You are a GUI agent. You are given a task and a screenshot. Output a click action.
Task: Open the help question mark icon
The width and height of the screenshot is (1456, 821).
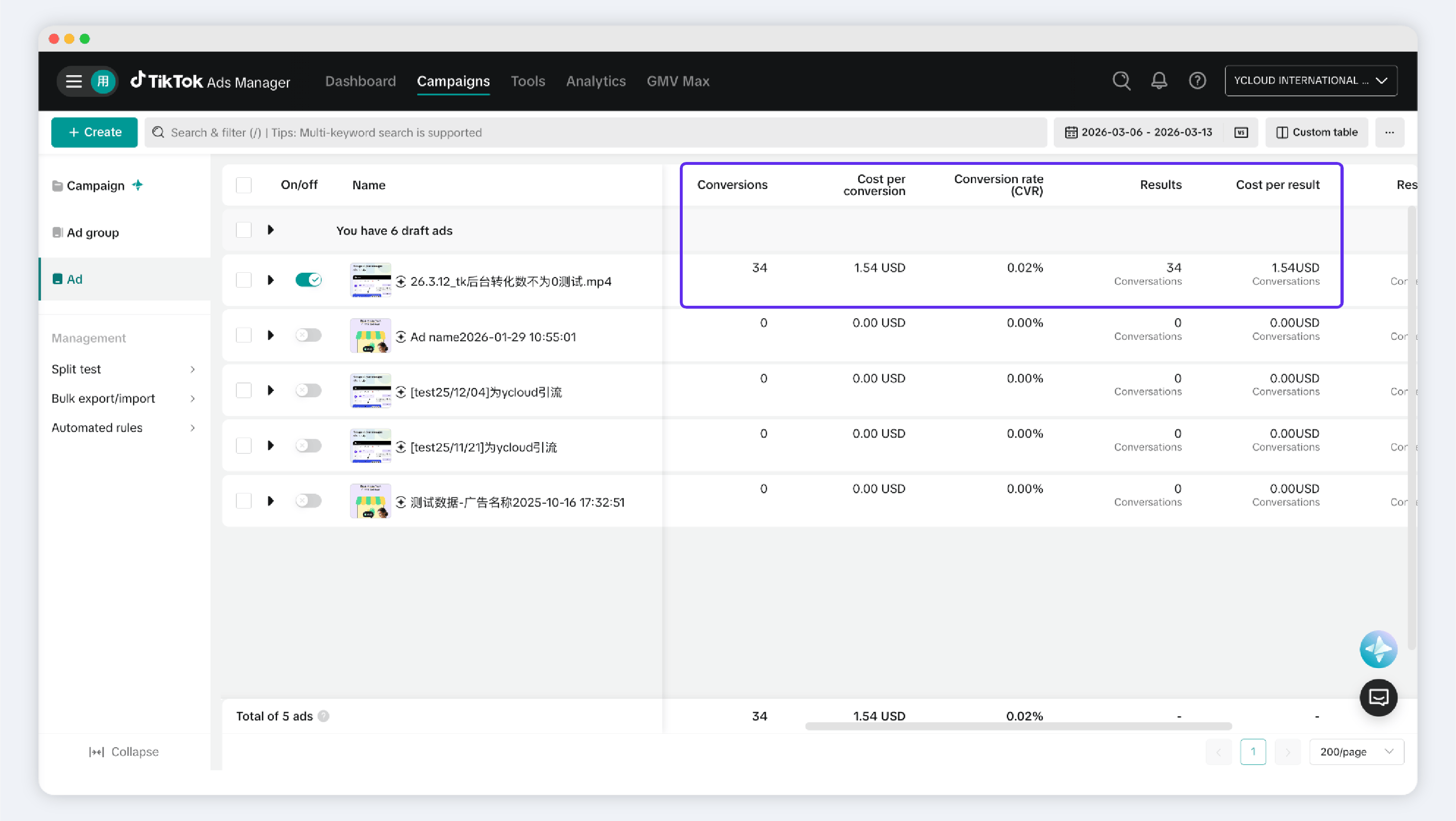click(x=1197, y=81)
